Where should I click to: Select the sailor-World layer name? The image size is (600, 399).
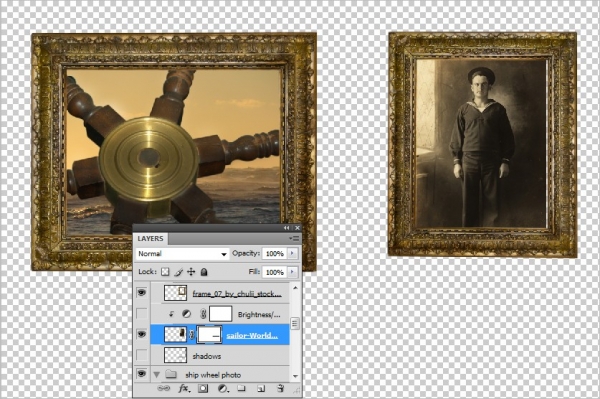point(252,335)
